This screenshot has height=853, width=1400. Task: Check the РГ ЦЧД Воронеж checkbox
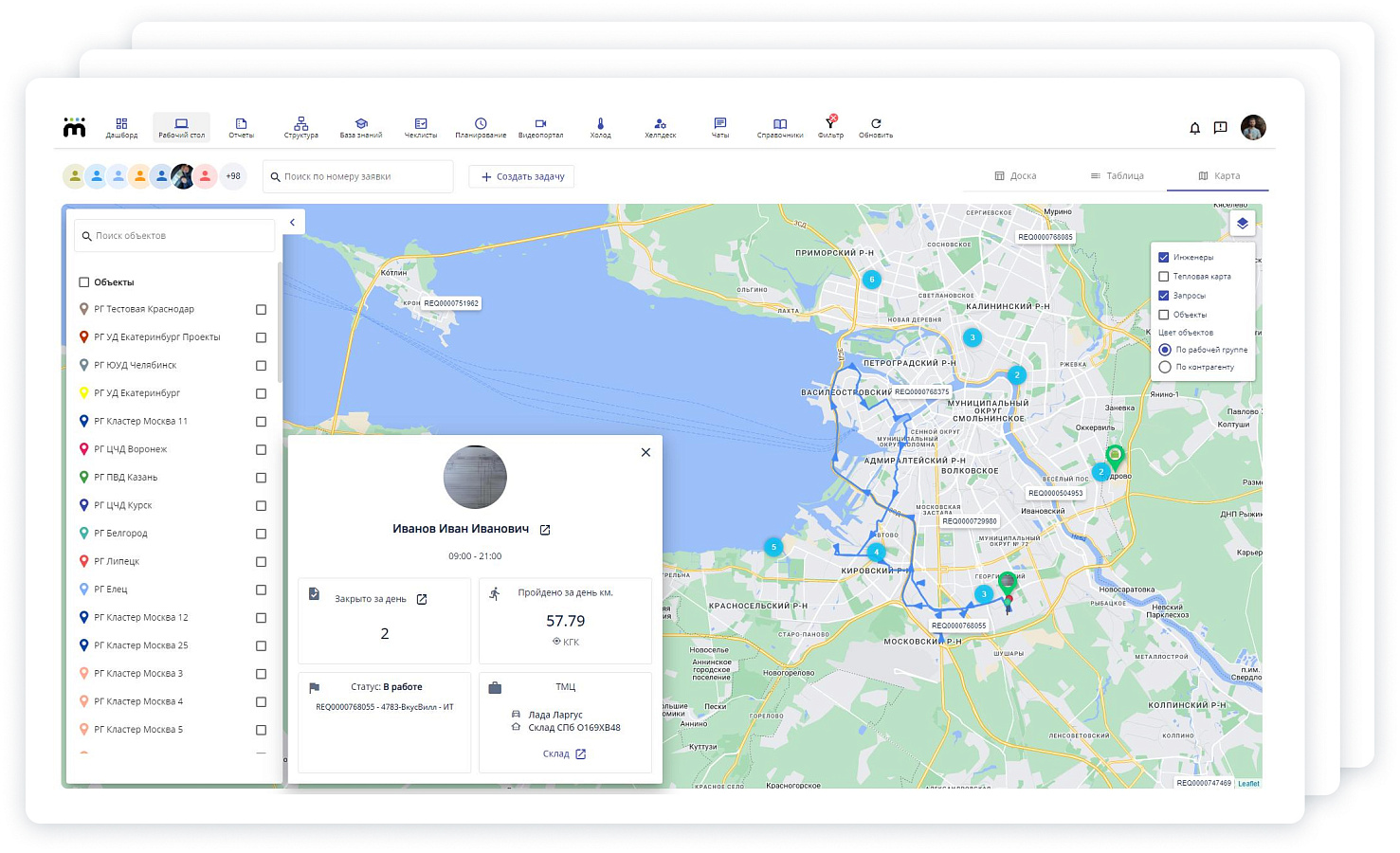point(261,450)
